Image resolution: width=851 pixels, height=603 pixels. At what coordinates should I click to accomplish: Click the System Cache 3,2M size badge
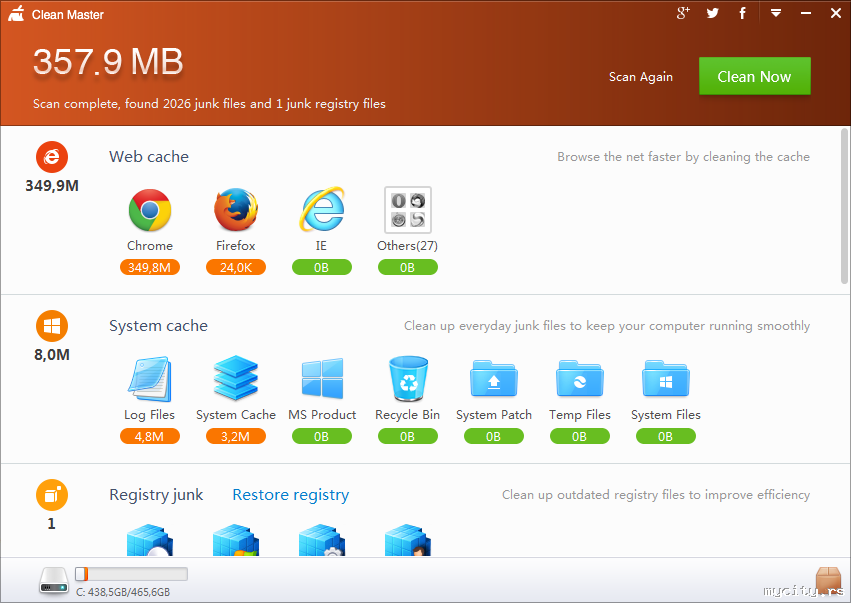[x=236, y=436]
